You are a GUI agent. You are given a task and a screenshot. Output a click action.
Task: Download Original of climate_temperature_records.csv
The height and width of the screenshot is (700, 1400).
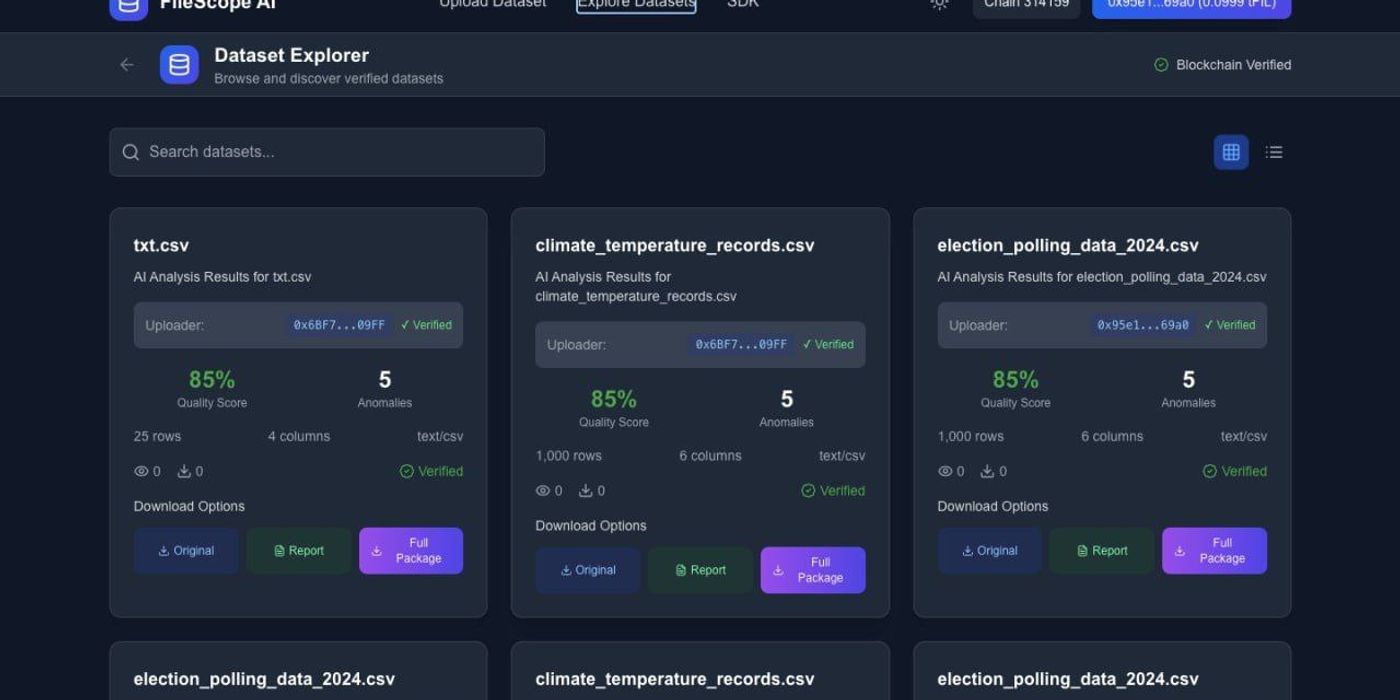pos(588,570)
